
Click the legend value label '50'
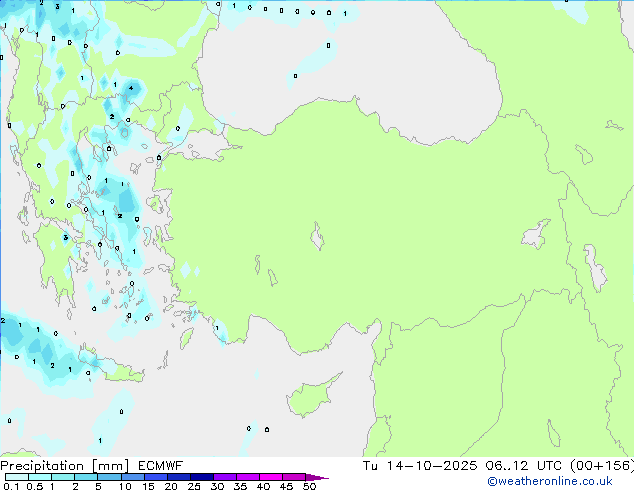coord(309,486)
